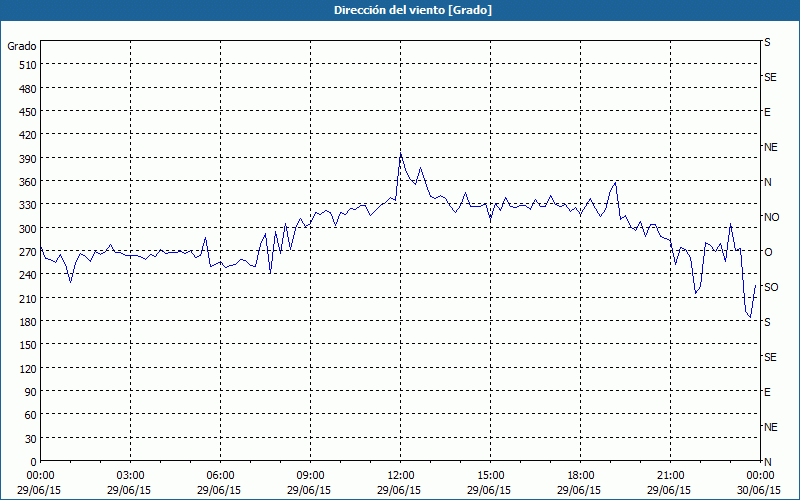
Task: Click the 450 degree axis label
Action: point(28,112)
